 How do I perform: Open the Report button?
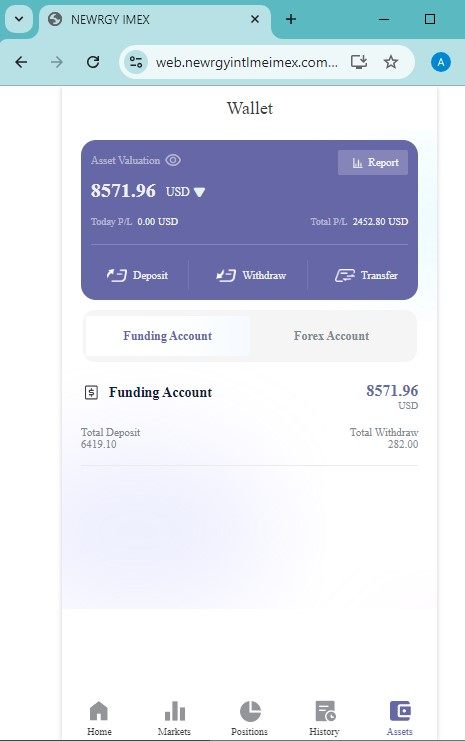click(x=373, y=163)
